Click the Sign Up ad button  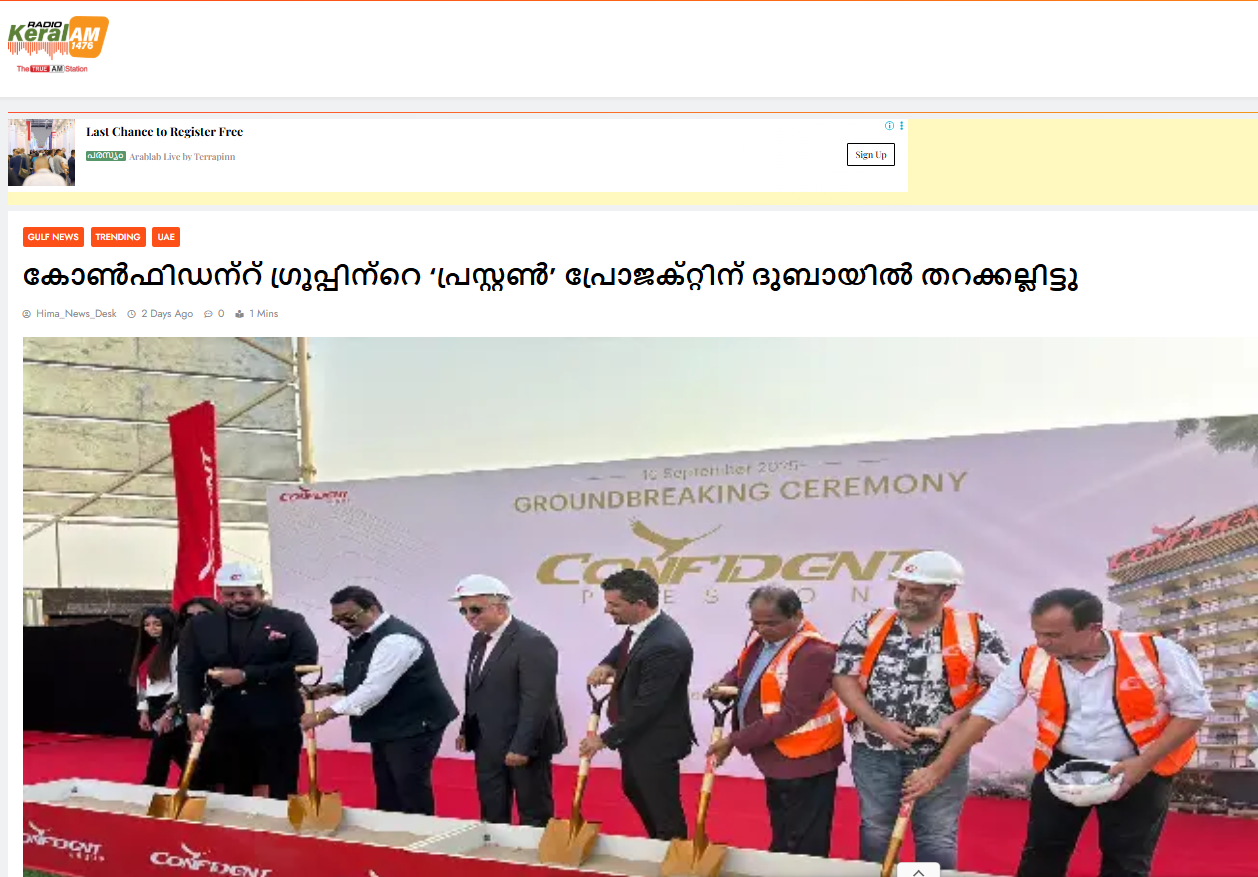click(x=871, y=155)
